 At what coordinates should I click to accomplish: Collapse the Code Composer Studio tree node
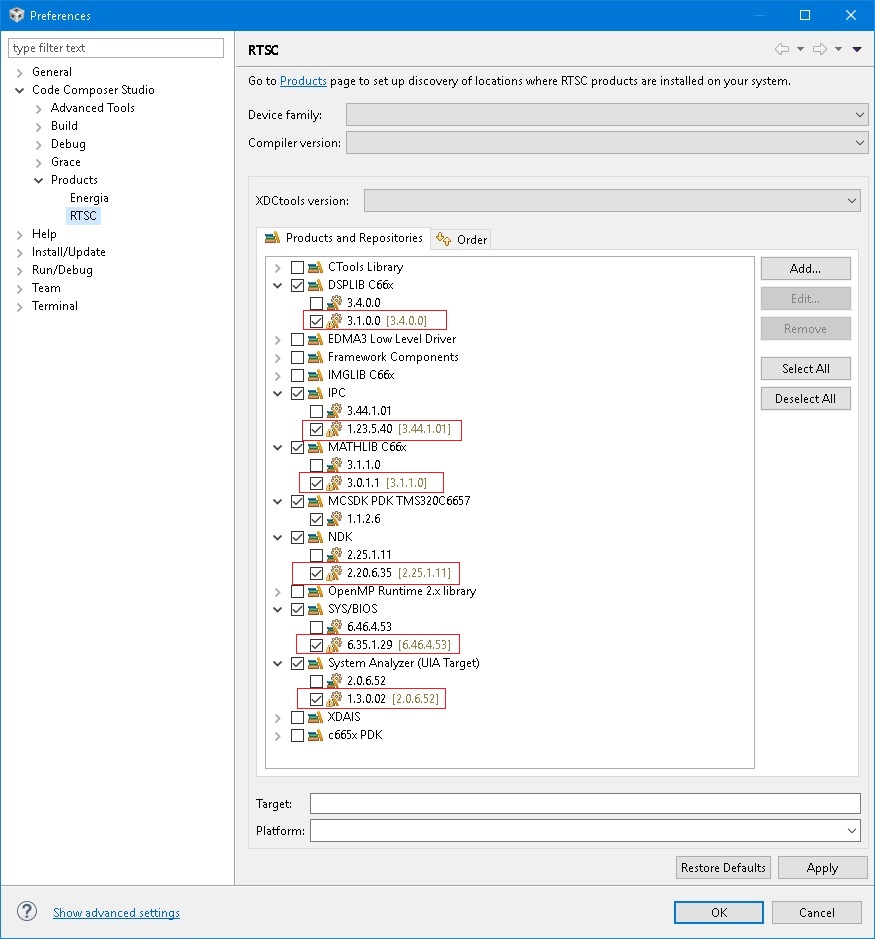(18, 89)
